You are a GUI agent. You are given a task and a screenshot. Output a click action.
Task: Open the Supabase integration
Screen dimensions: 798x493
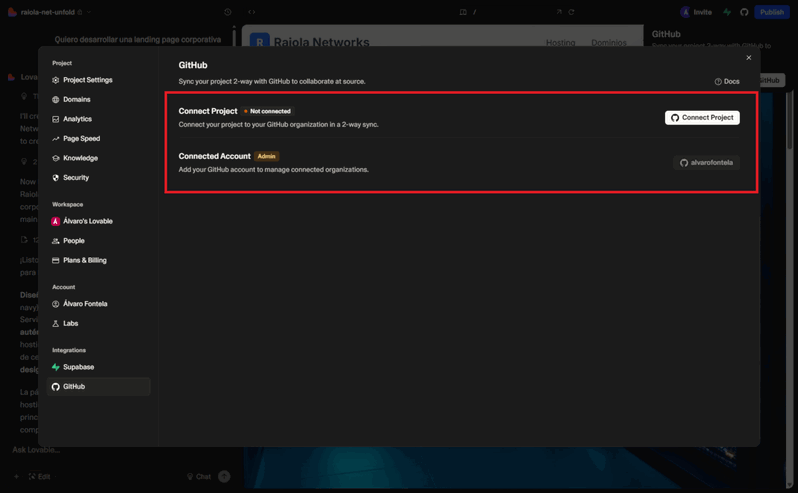tap(73, 367)
